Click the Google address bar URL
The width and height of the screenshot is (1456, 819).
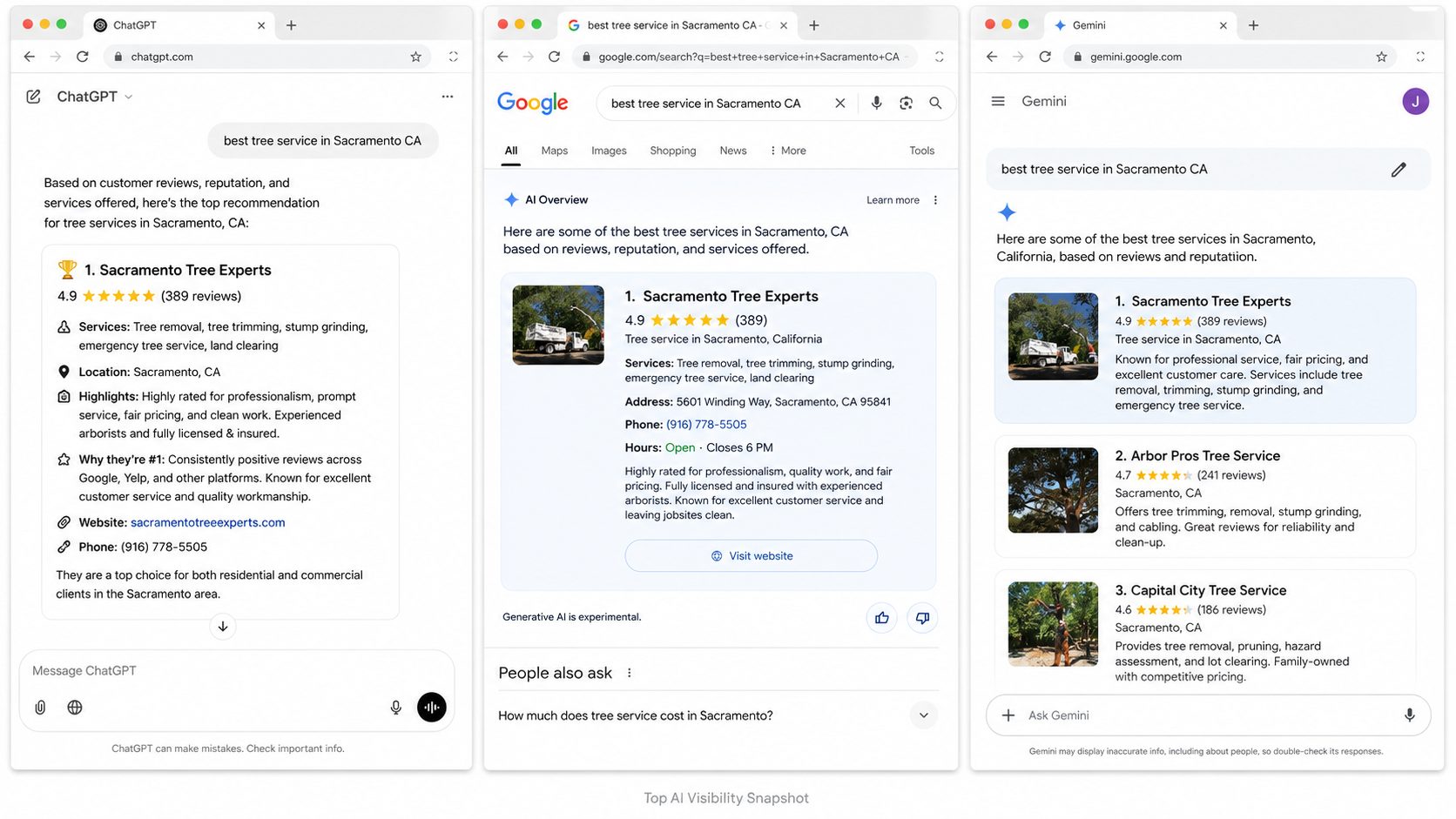click(x=748, y=57)
